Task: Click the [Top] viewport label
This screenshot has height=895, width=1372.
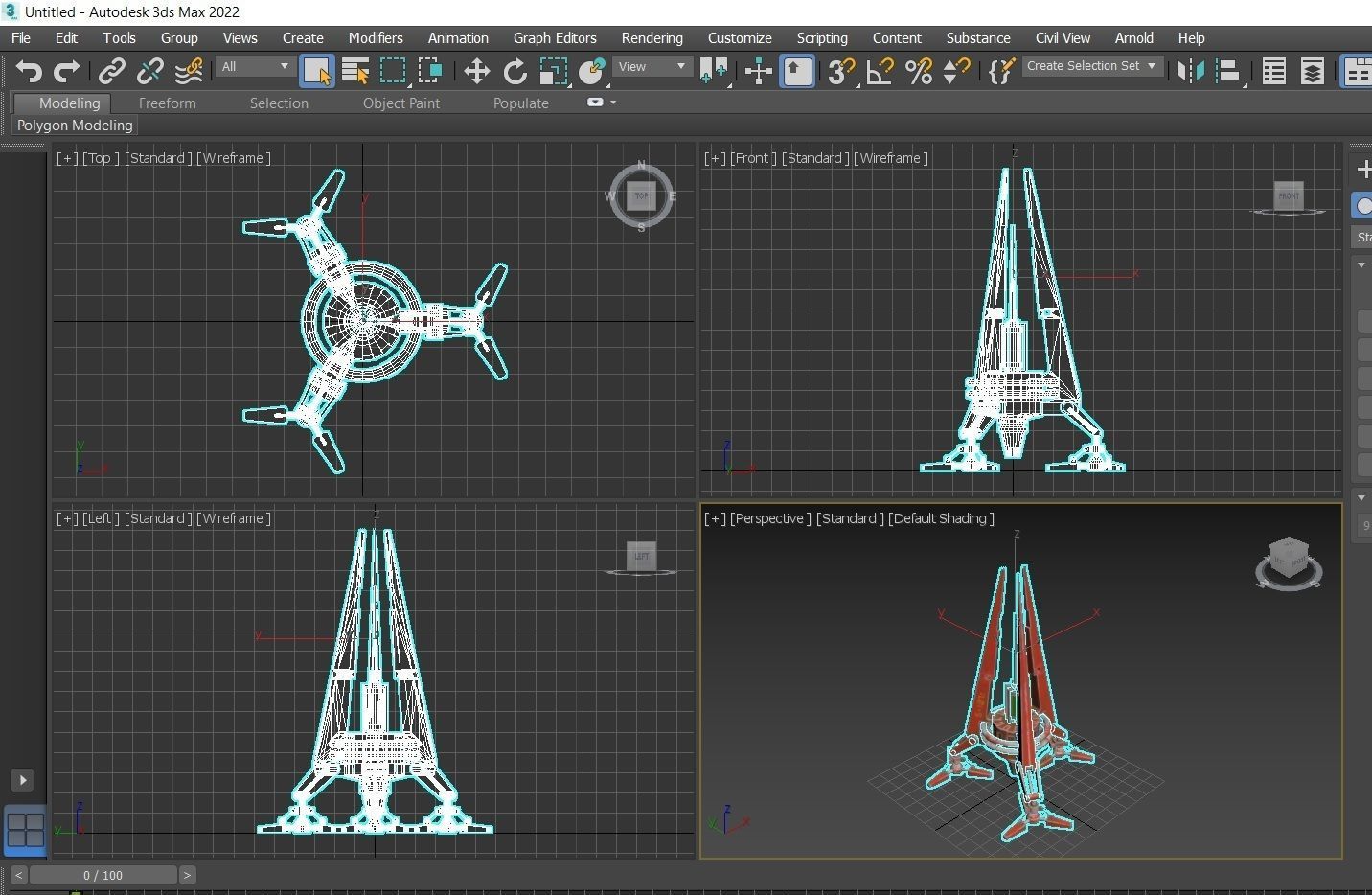Action: pyautogui.click(x=101, y=158)
